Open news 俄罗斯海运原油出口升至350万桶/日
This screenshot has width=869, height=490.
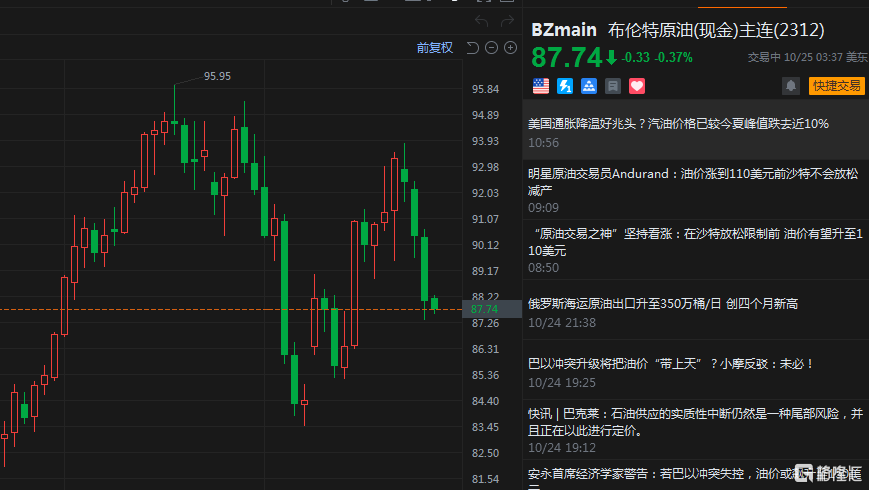[x=696, y=312]
